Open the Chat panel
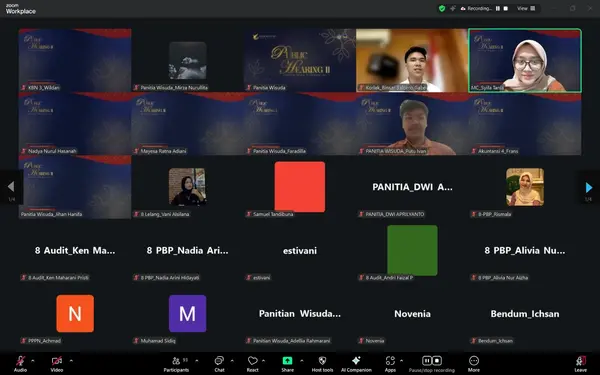Viewport: 600px width, 375px height. click(219, 364)
